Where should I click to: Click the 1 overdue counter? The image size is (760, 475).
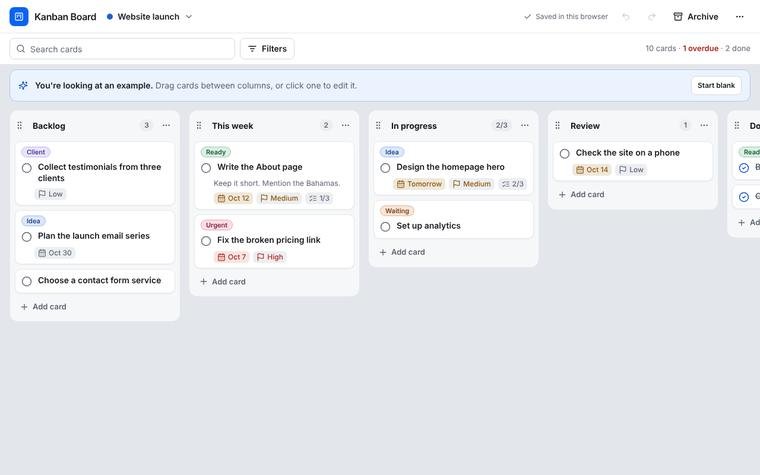point(700,48)
